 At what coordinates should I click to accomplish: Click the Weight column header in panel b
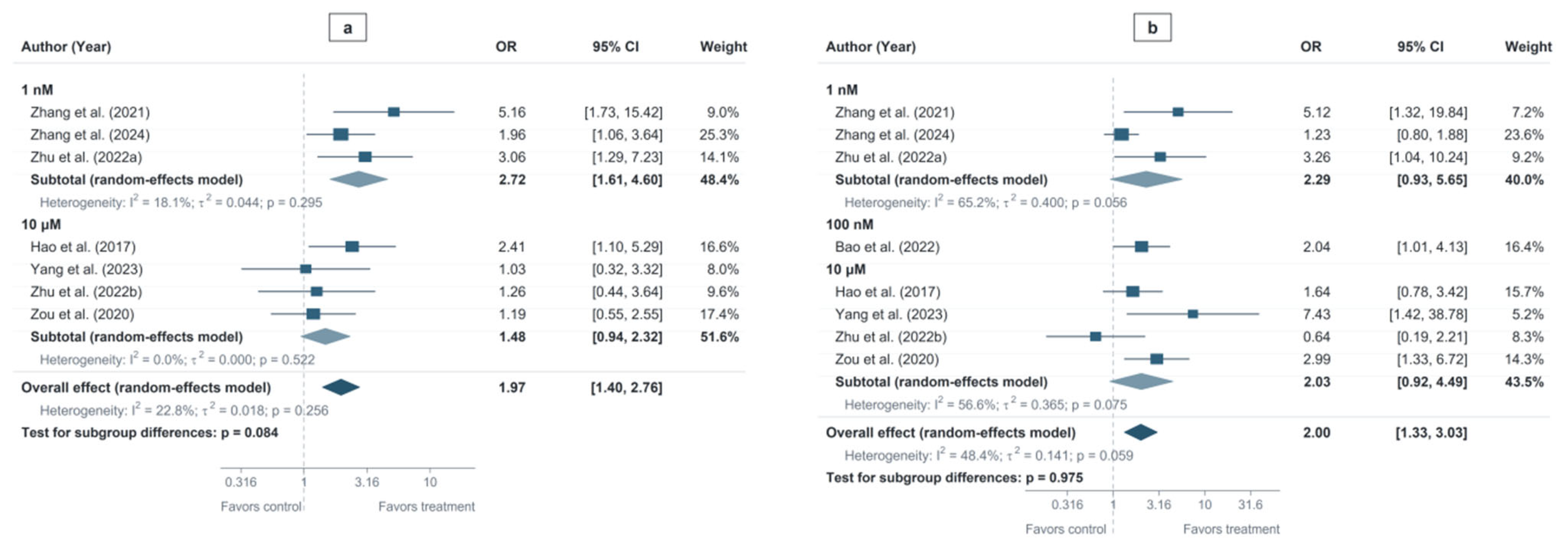1529,47
